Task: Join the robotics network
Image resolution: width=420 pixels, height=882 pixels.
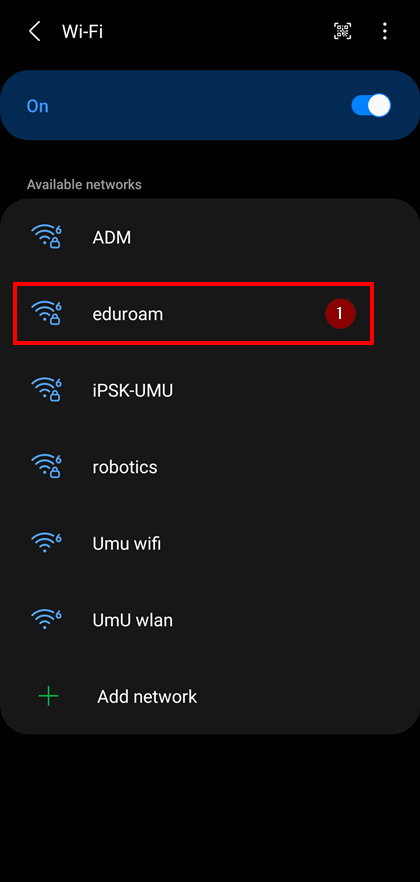Action: 210,467
